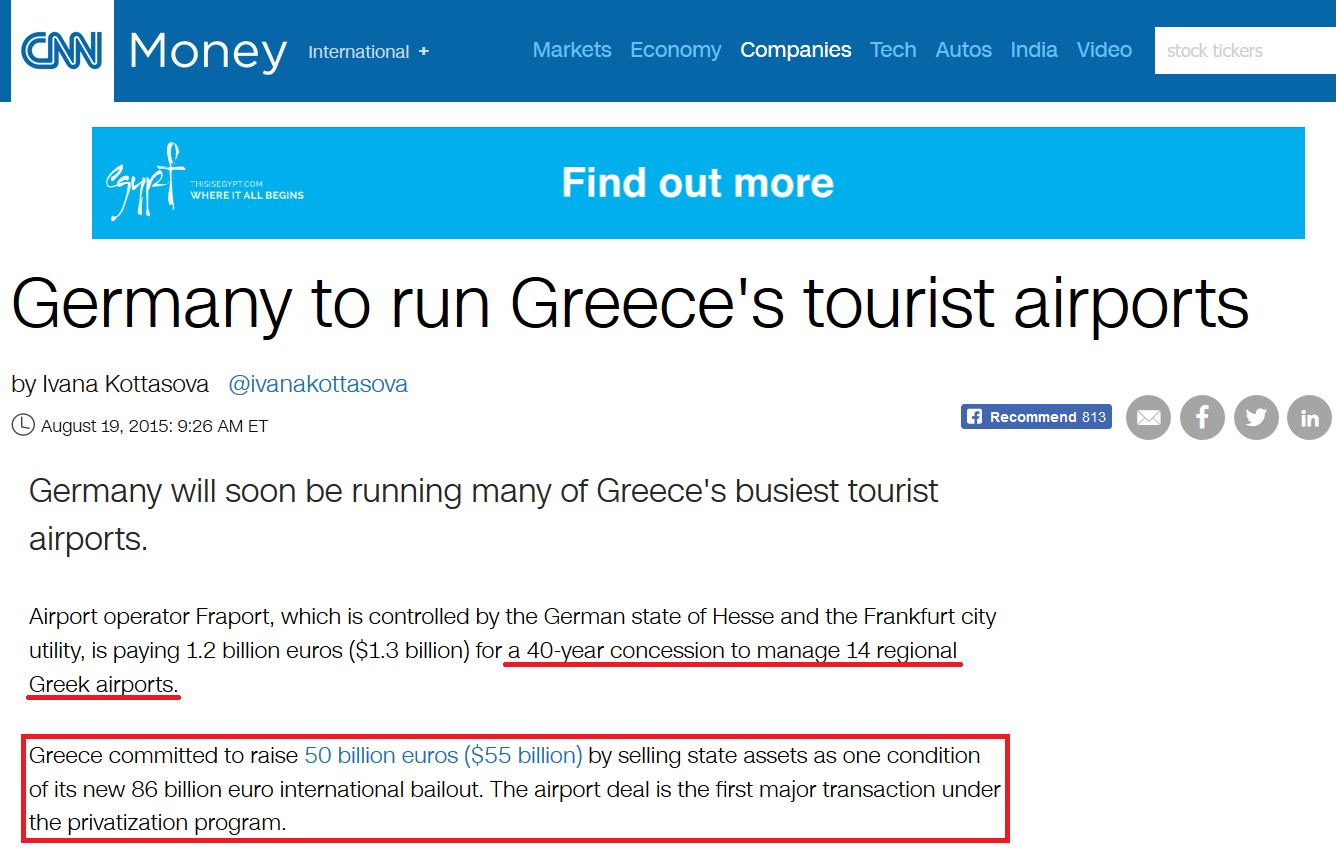Viewport: 1336px width, 864px height.
Task: Open the Autos section
Action: click(964, 50)
